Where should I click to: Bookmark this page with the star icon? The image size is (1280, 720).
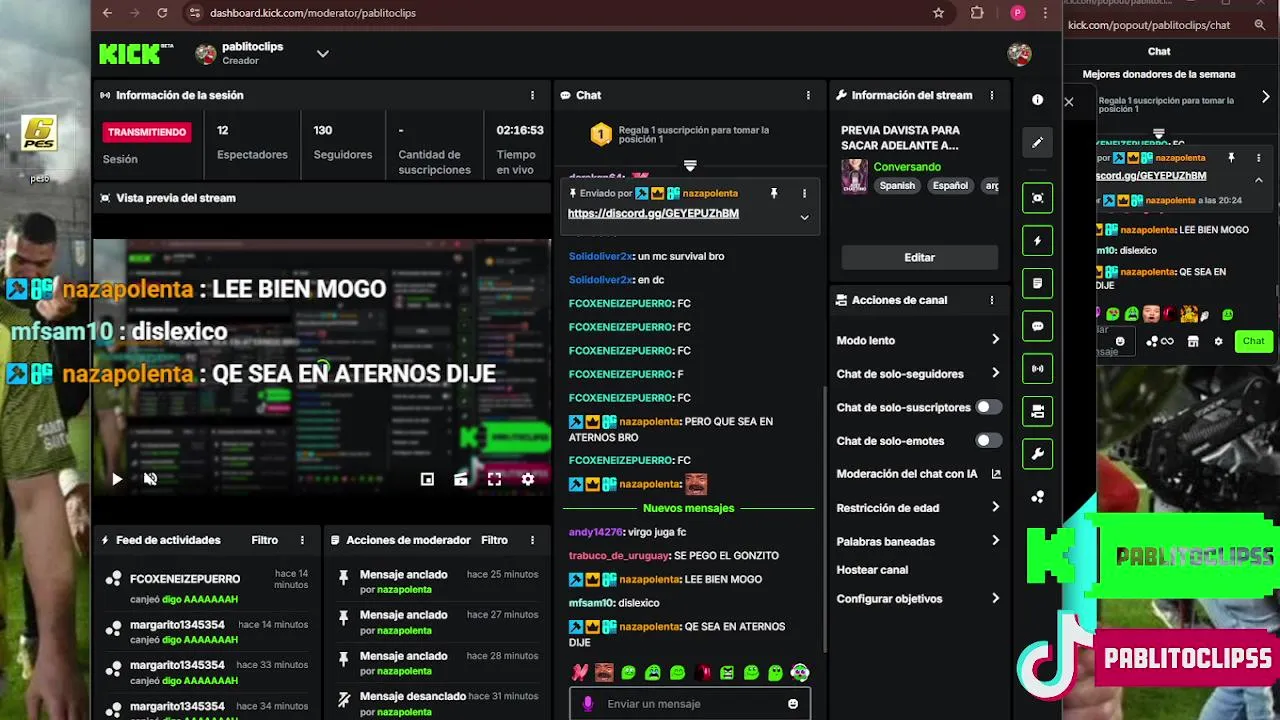[x=938, y=13]
